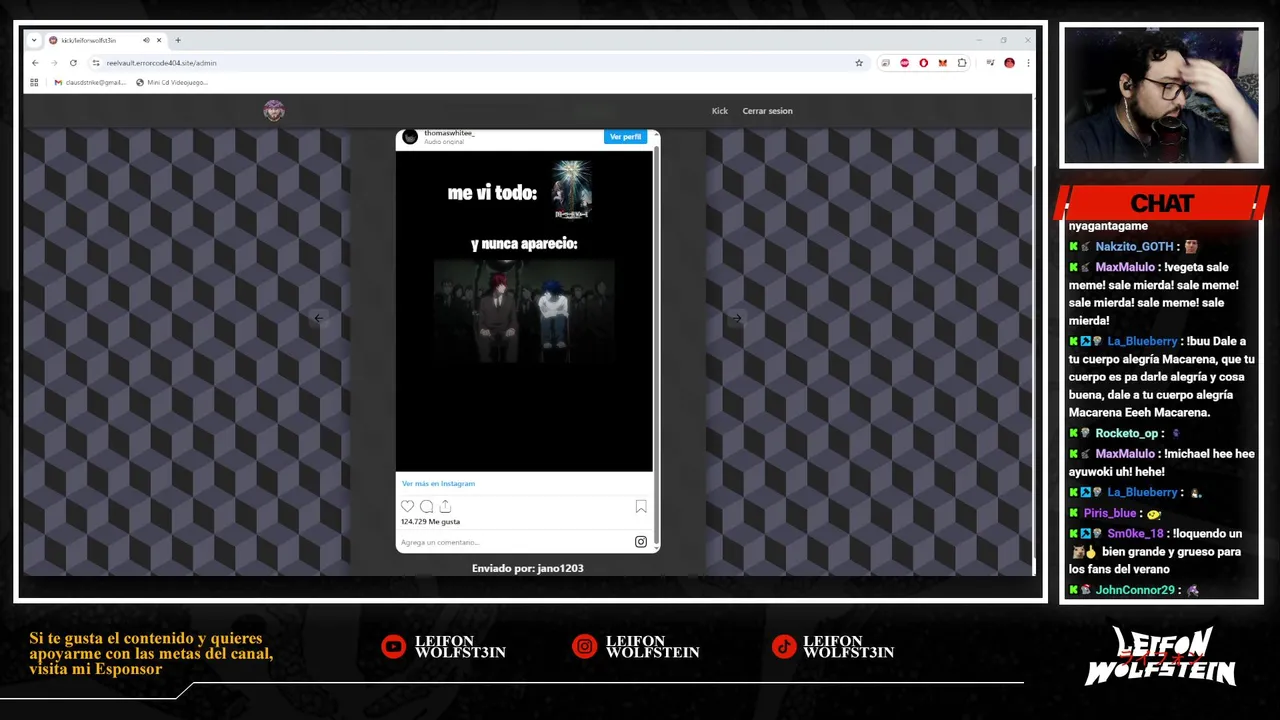This screenshot has height=720, width=1280.
Task: Click Rocketo_op username in chat
Action: 1127,433
